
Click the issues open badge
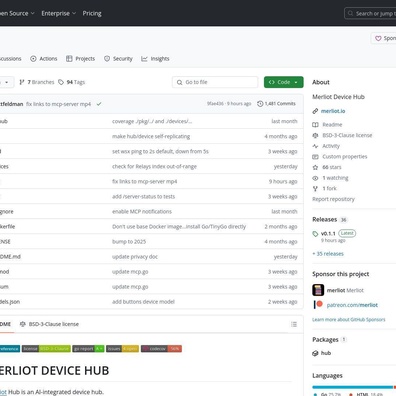(123, 349)
